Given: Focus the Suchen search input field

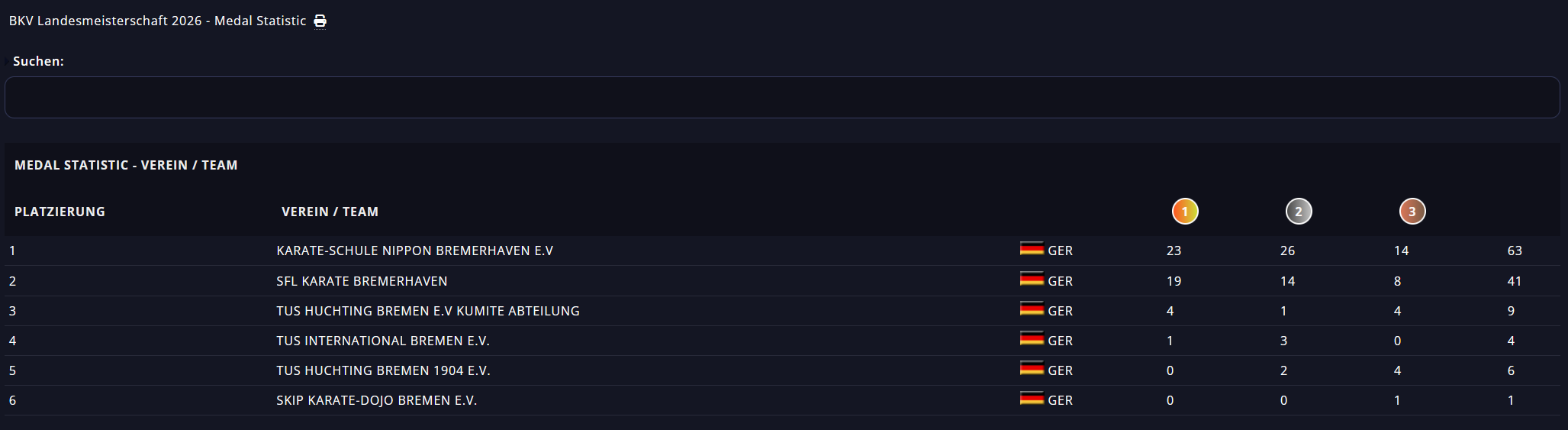Looking at the screenshot, I should pos(782,97).
